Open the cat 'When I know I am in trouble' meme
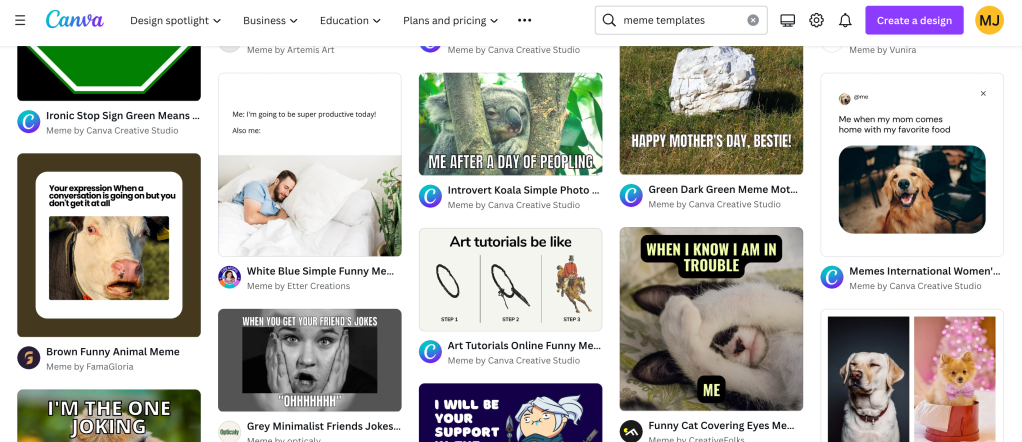 pyautogui.click(x=711, y=318)
